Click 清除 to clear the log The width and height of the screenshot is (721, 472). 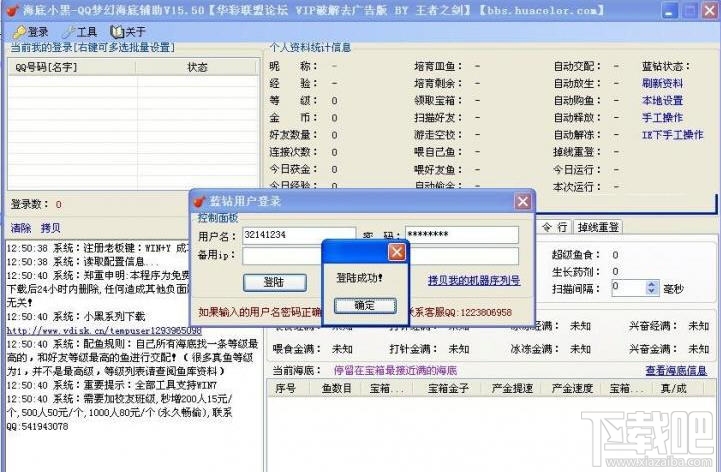[x=21, y=228]
